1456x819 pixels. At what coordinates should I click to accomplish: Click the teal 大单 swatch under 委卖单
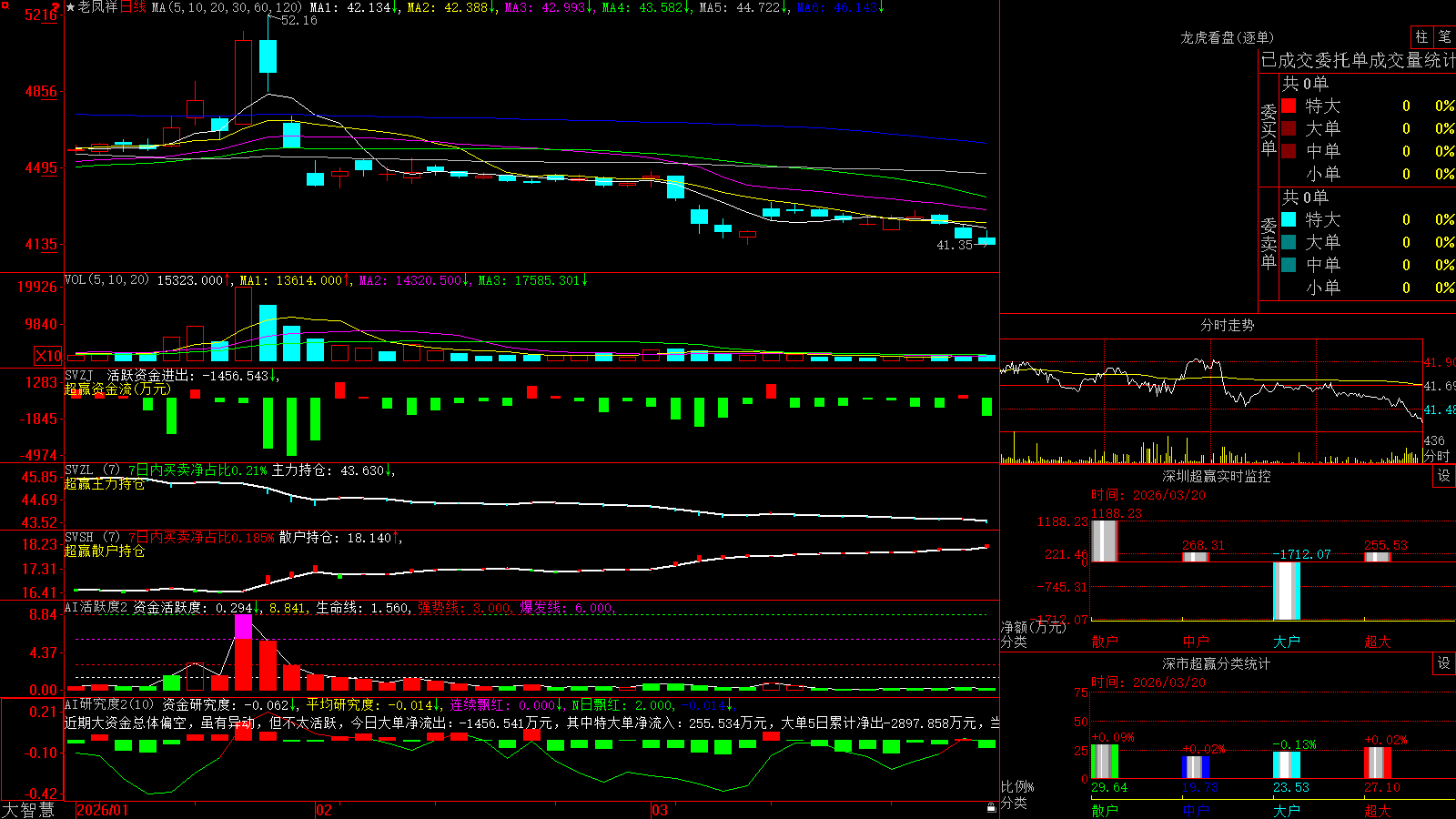pyautogui.click(x=1289, y=242)
